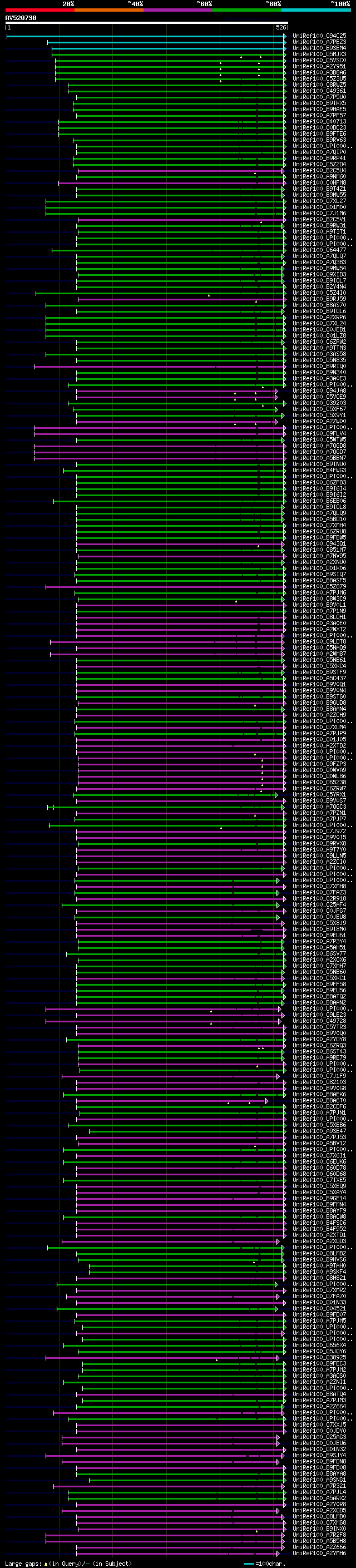Click the query end position 526
The height and width of the screenshot is (1568, 356).
pos(281,27)
